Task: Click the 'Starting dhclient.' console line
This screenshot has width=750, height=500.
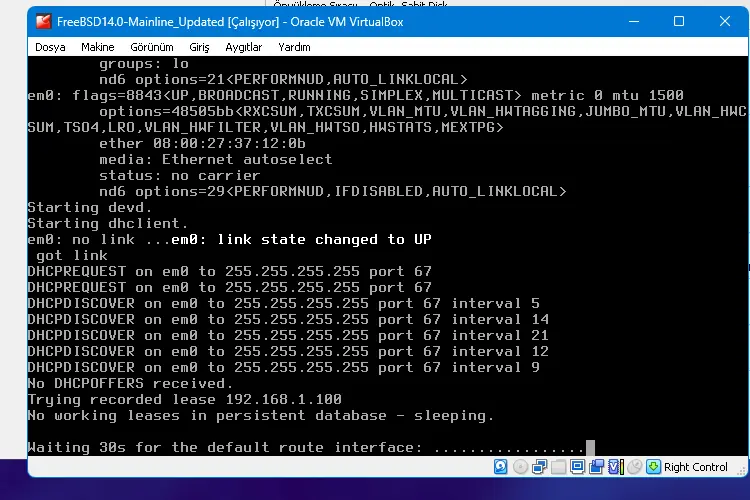Action: pyautogui.click(x=108, y=223)
